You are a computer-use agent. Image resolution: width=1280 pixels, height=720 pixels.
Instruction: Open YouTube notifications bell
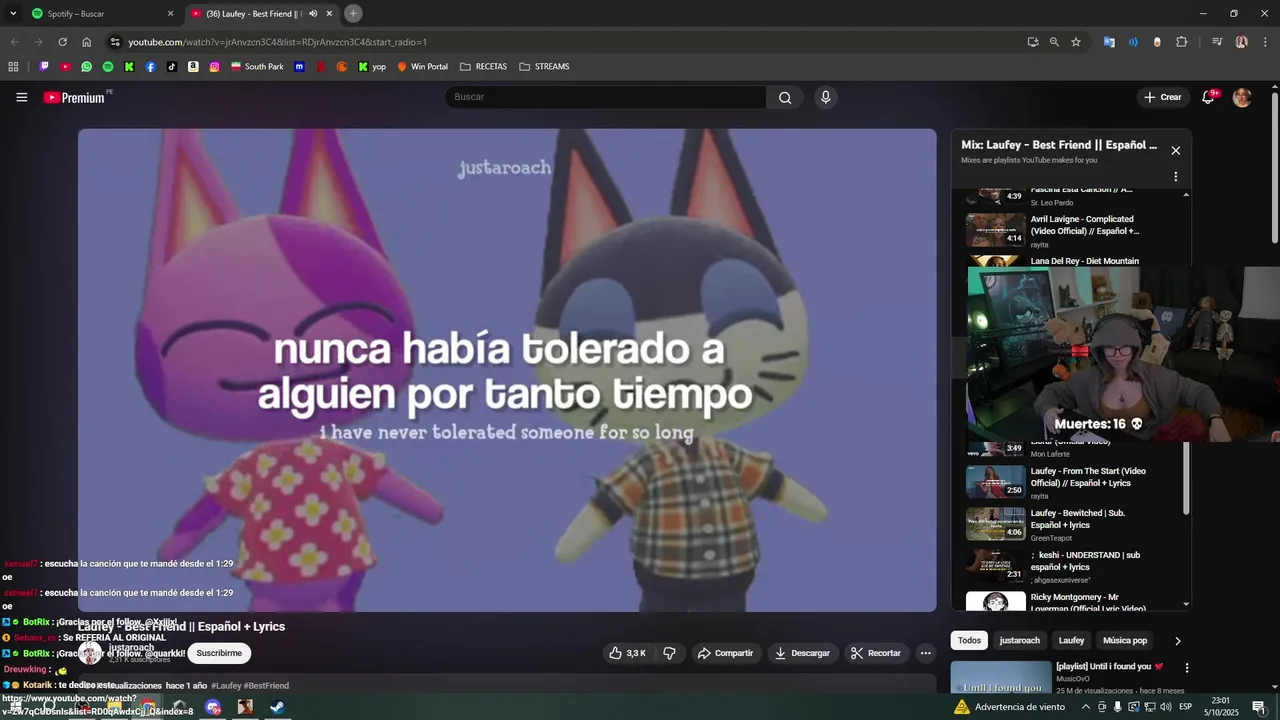pos(1208,97)
